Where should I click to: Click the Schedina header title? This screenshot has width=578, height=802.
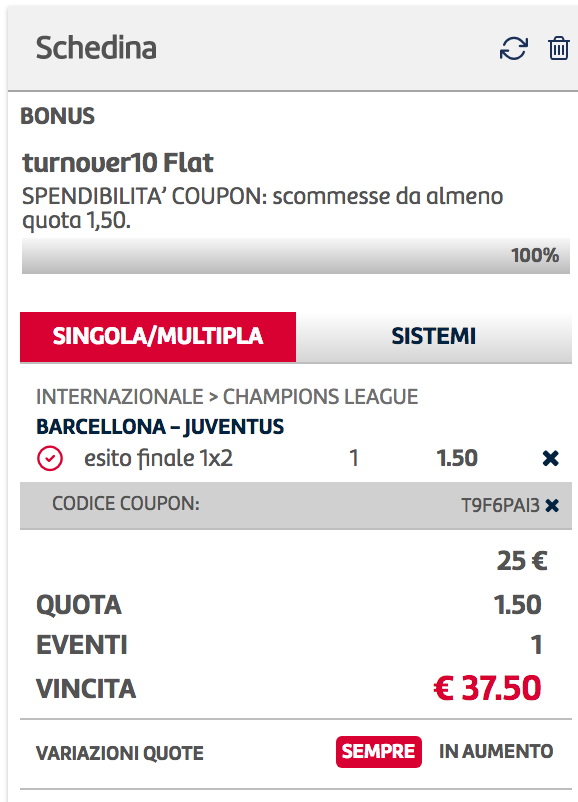tap(96, 48)
